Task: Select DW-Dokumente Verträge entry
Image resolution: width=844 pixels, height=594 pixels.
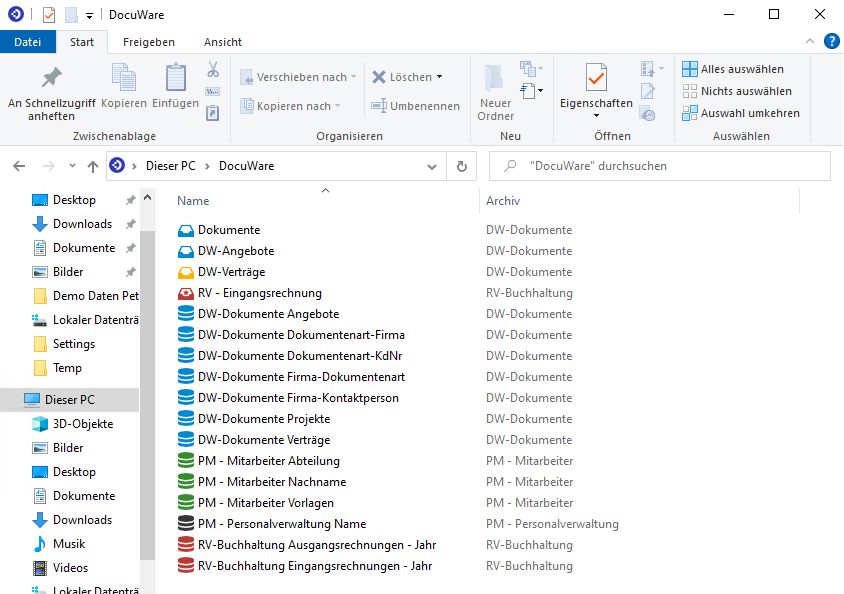Action: point(264,440)
